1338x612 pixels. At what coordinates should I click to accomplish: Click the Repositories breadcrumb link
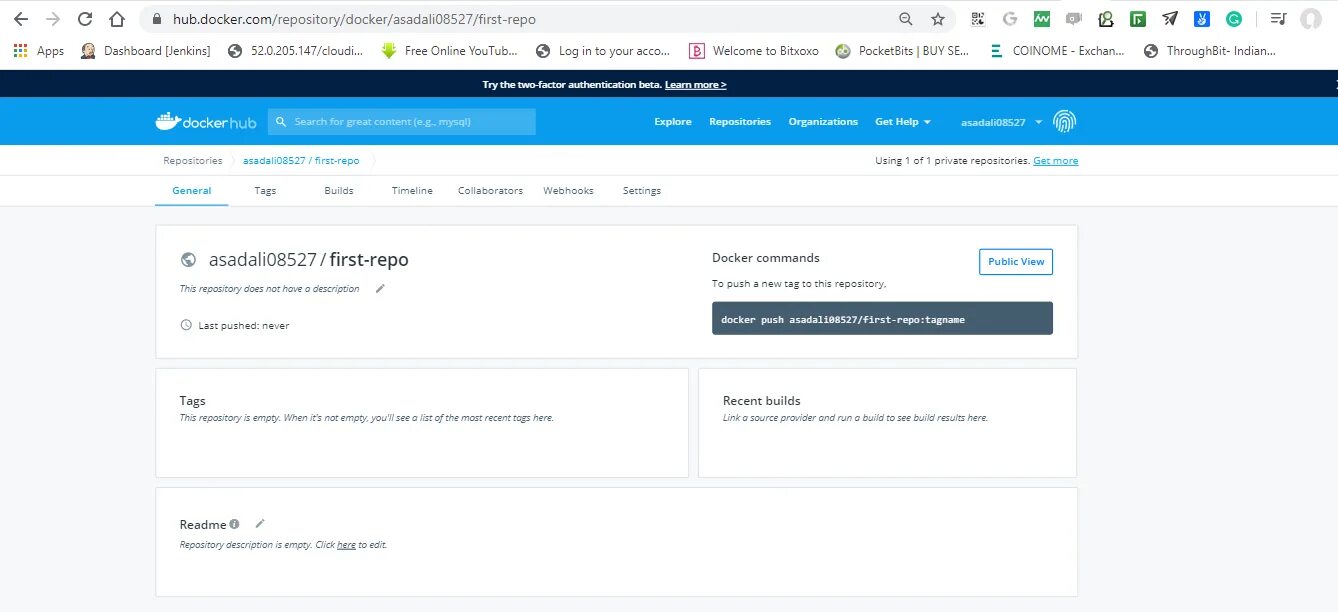[x=193, y=161]
